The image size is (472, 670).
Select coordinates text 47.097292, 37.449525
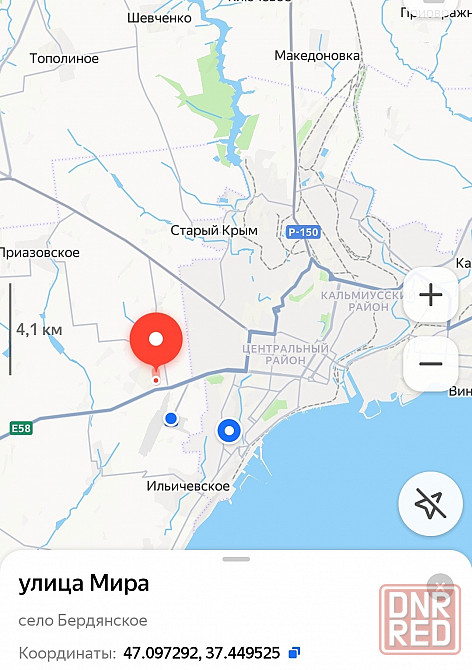202,653
